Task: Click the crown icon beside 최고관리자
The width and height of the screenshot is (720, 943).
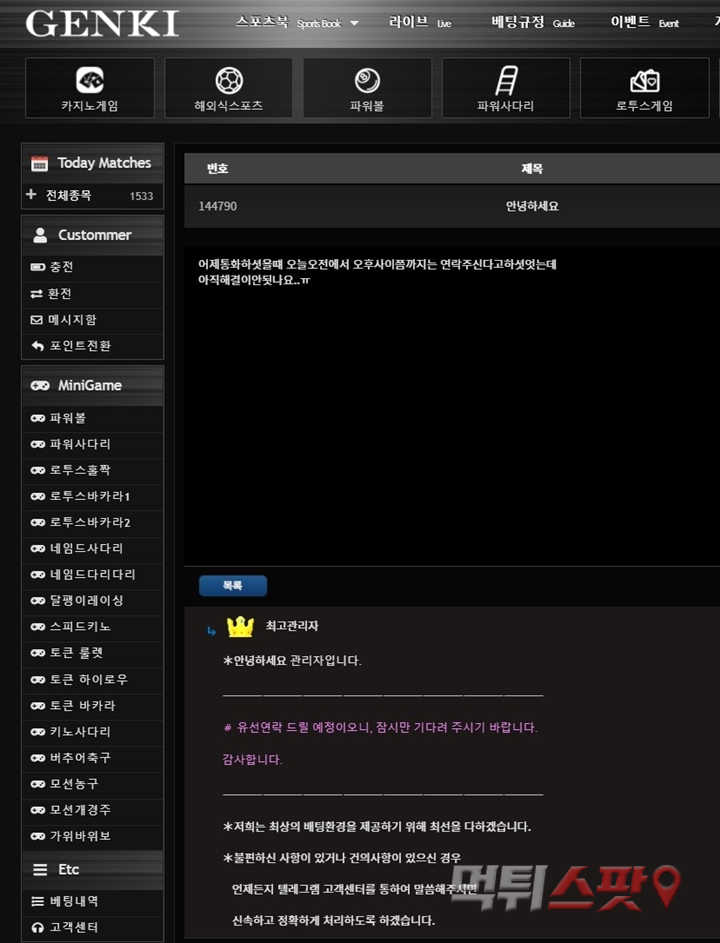Action: pyautogui.click(x=240, y=627)
